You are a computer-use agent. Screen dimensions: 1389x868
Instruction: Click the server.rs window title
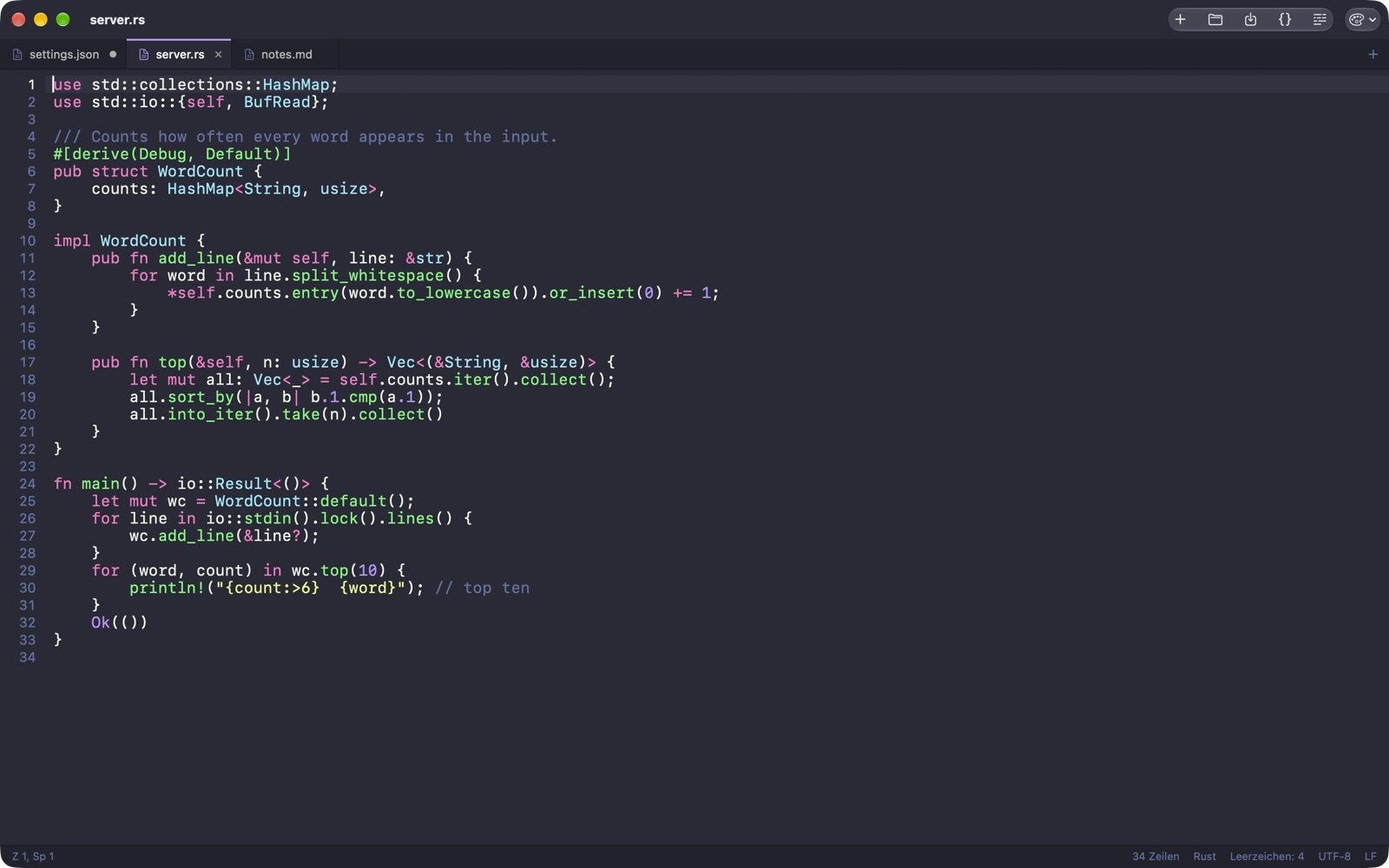(x=117, y=19)
